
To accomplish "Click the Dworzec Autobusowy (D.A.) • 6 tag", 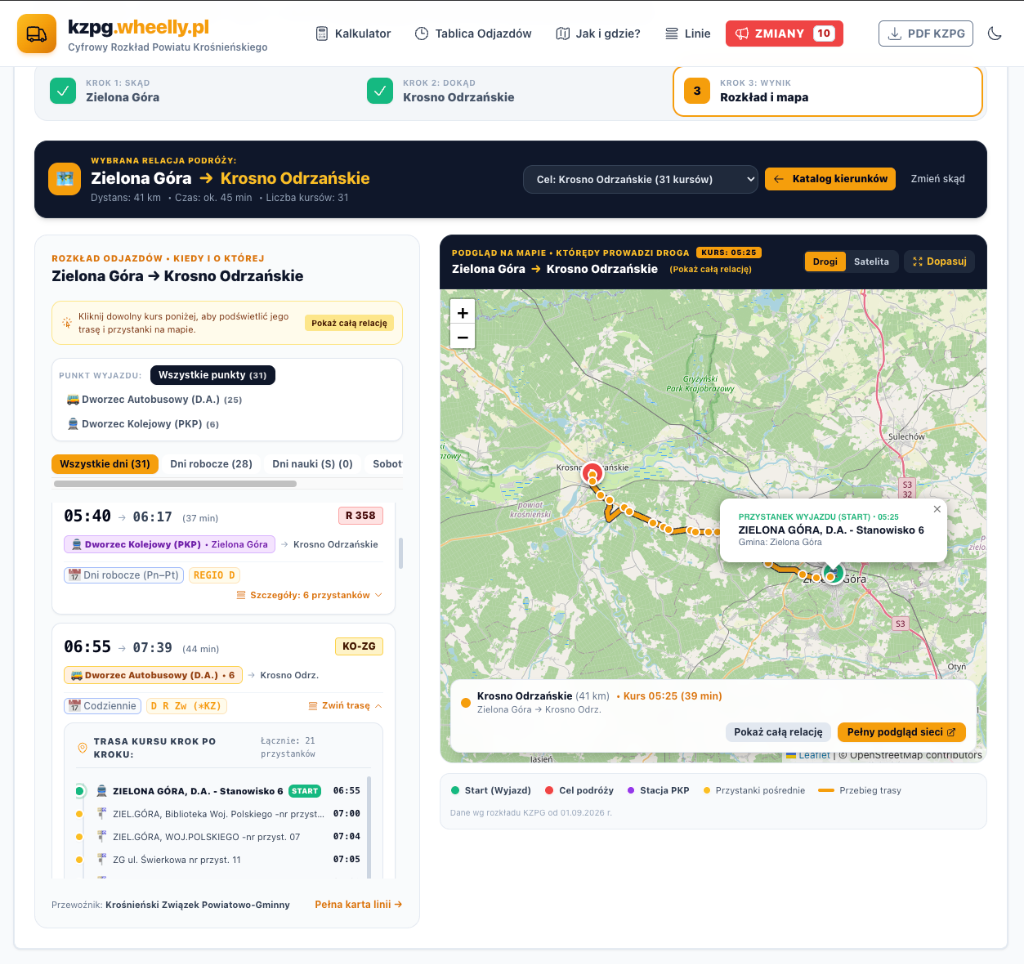I will [153, 675].
